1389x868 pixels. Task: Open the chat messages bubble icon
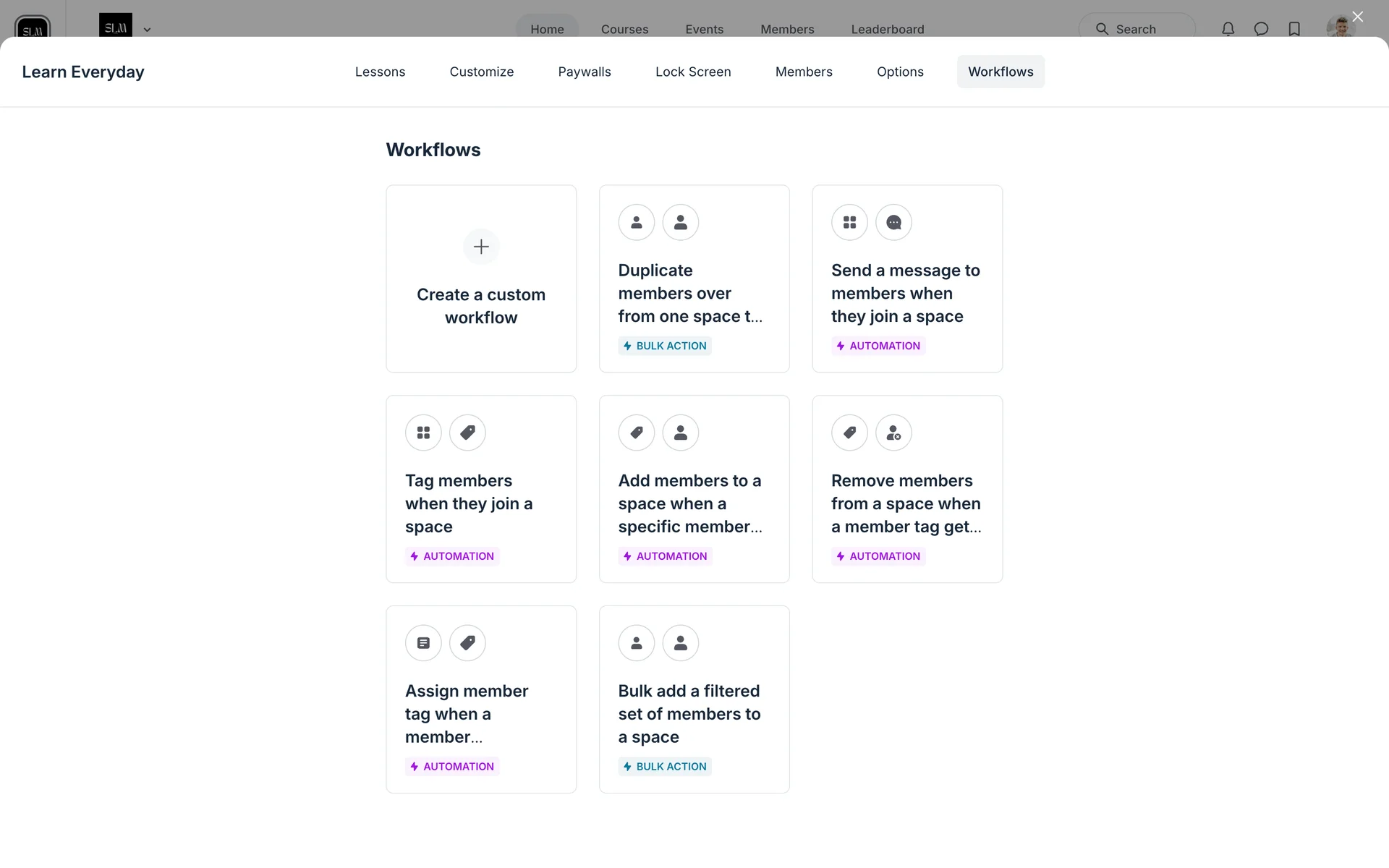point(1261,29)
